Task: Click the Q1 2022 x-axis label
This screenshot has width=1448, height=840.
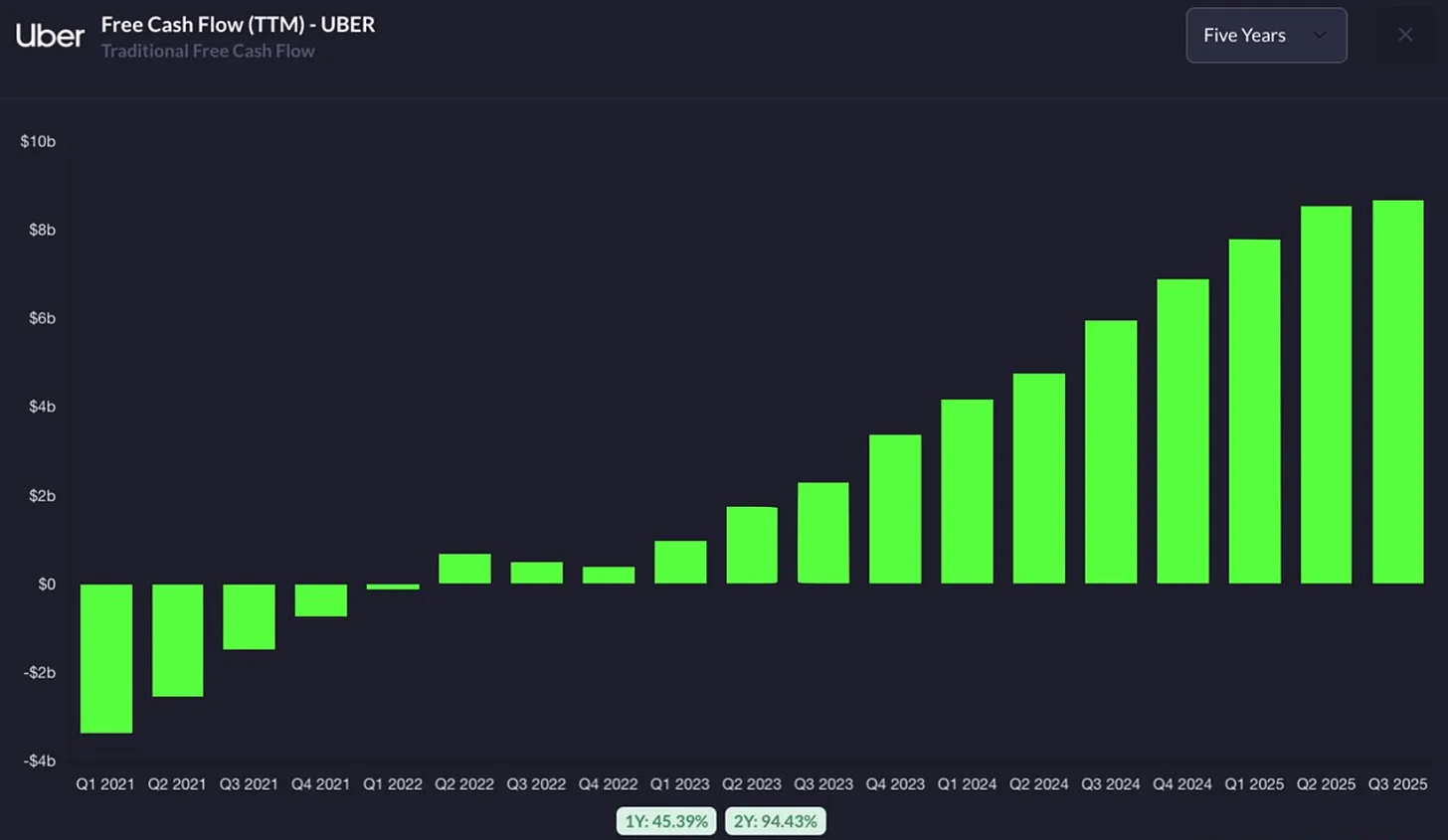Action: [393, 784]
